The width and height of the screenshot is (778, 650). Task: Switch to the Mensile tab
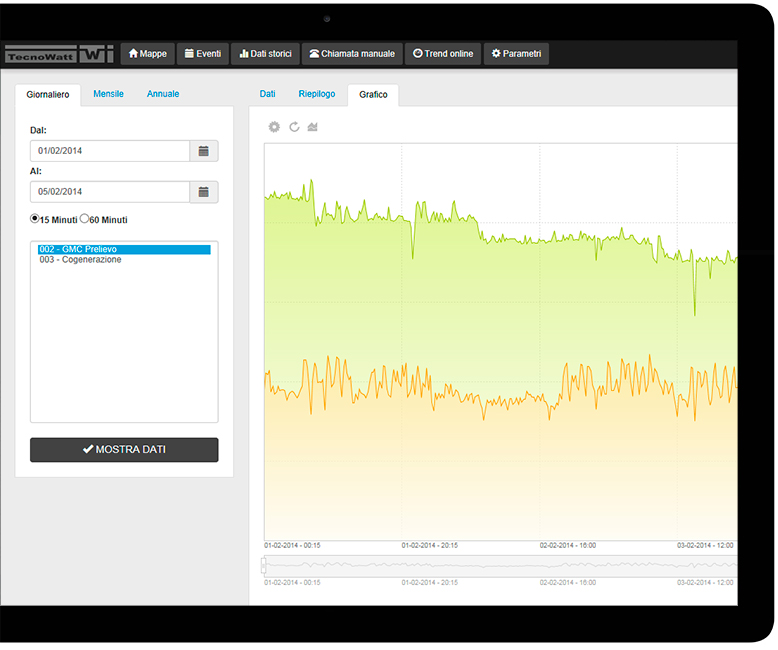coord(108,94)
